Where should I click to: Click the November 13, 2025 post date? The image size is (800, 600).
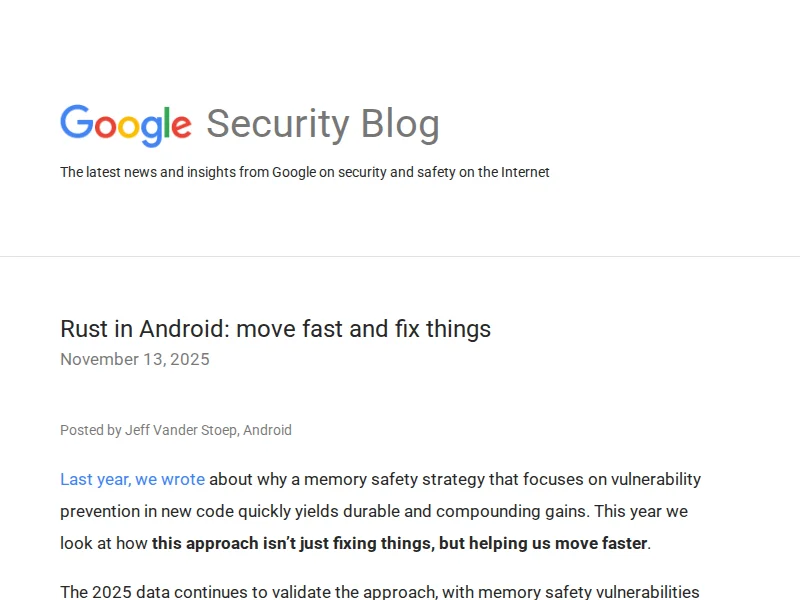(x=135, y=359)
